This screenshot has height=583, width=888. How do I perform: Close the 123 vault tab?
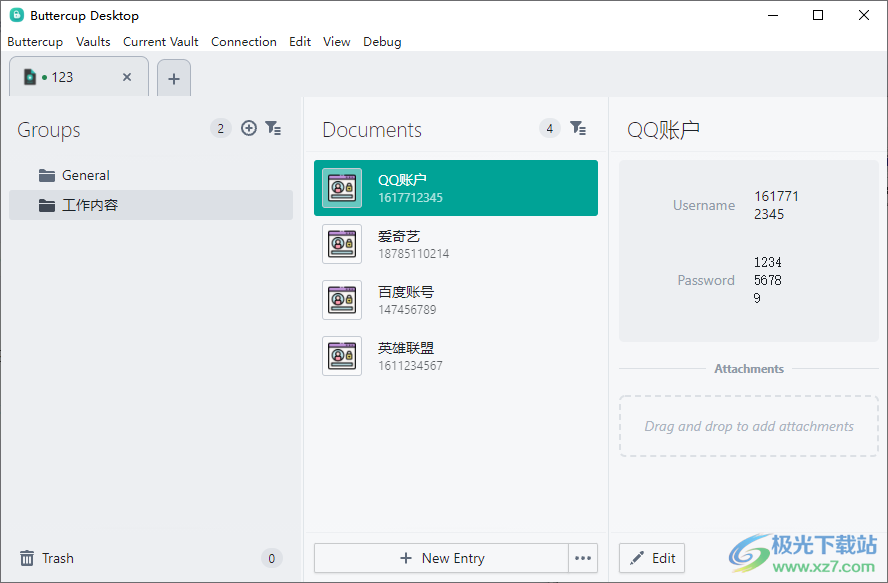[127, 77]
